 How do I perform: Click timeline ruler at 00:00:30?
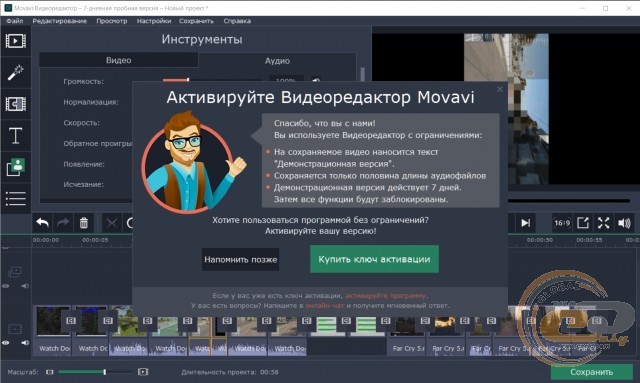tap(540, 240)
